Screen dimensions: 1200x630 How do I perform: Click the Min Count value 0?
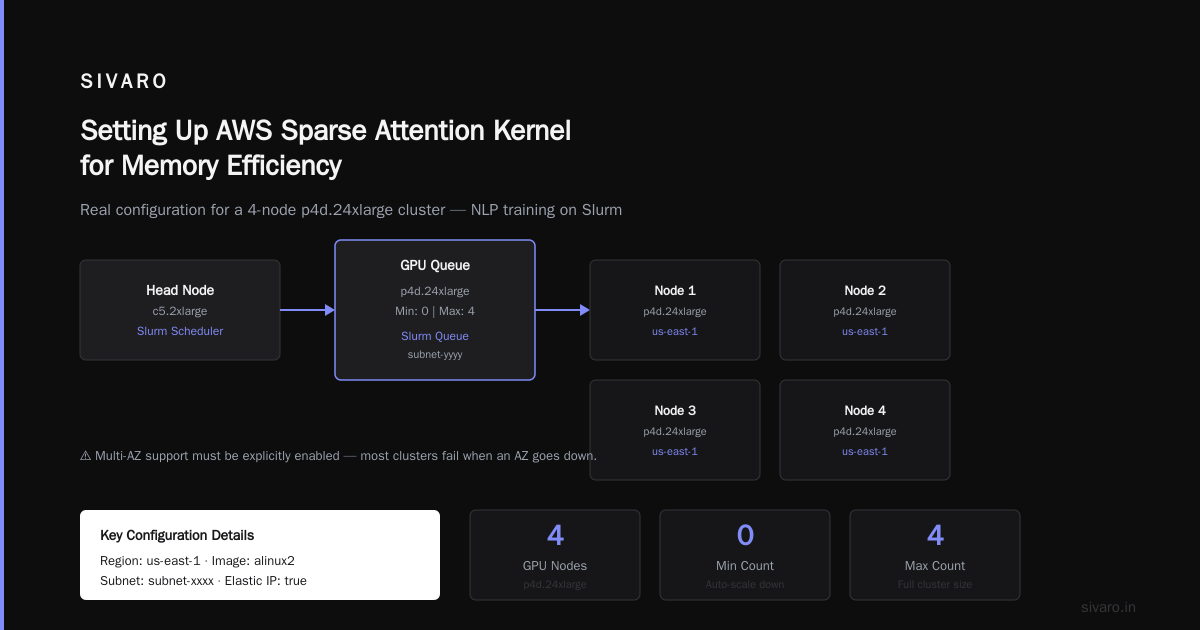[745, 535]
